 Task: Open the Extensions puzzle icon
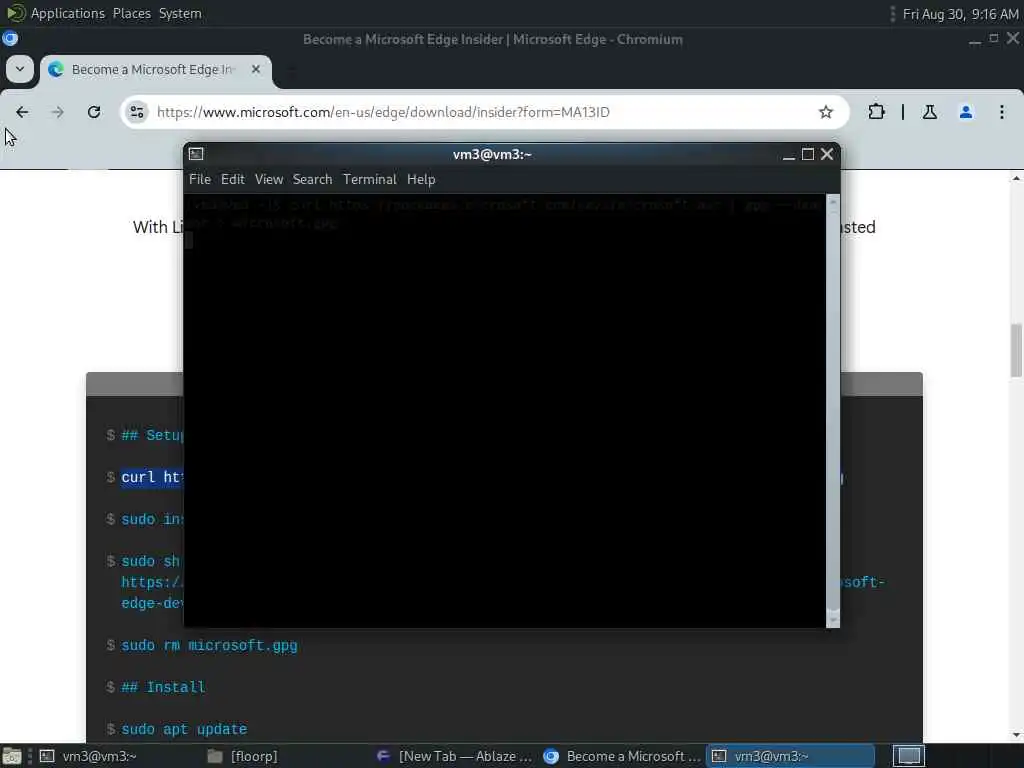(x=876, y=112)
